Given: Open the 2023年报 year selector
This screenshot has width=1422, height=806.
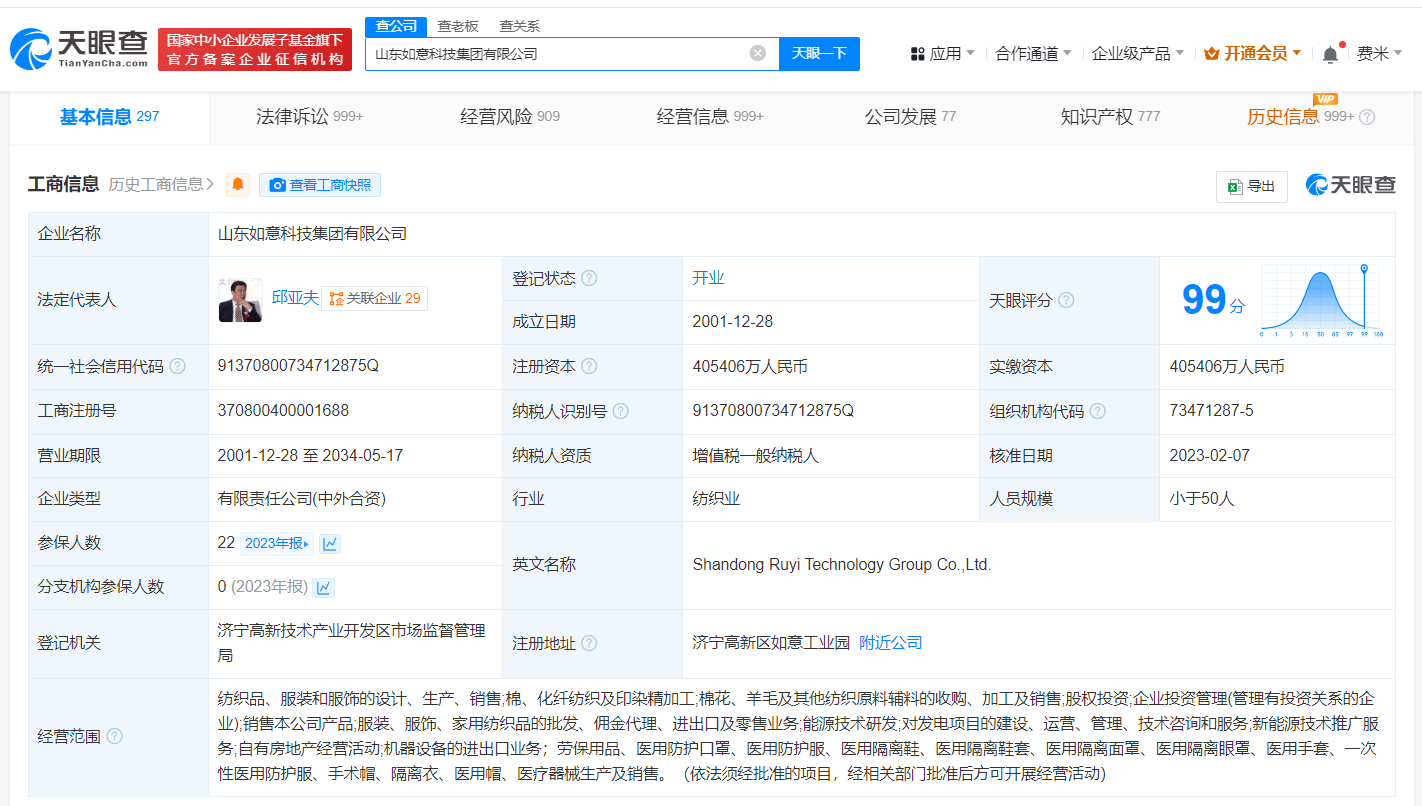Looking at the screenshot, I should [276, 543].
